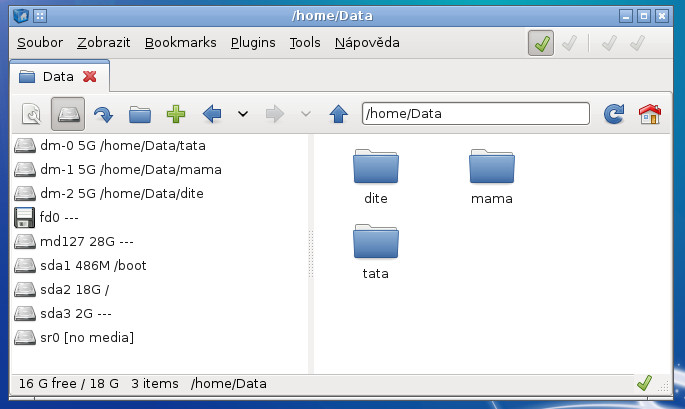Viewport: 685px width, 409px height.
Task: Click the drive icon beside sr0
Action: tap(24, 337)
